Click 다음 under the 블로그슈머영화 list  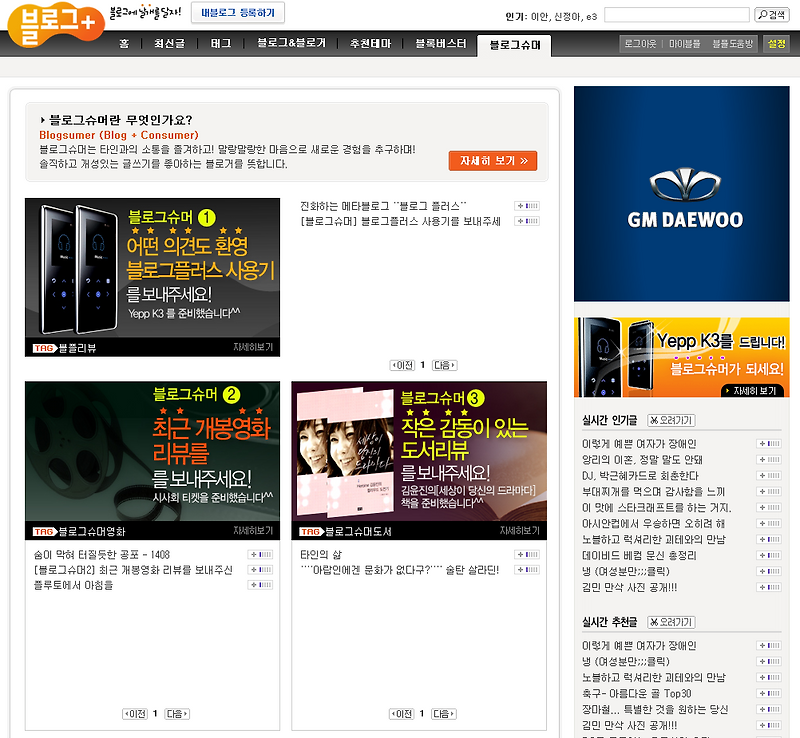[177, 714]
